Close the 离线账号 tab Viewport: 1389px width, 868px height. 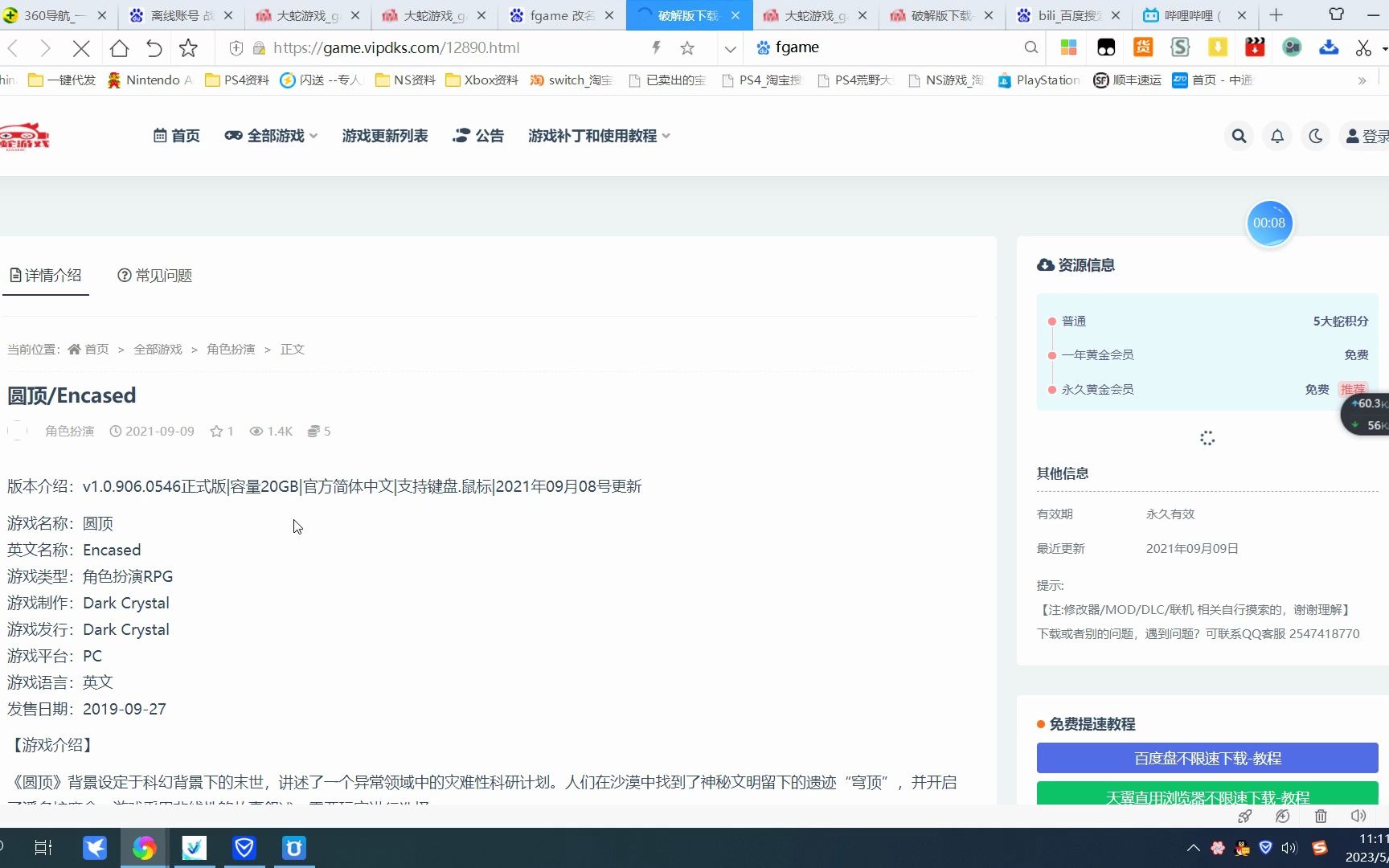coord(228,15)
